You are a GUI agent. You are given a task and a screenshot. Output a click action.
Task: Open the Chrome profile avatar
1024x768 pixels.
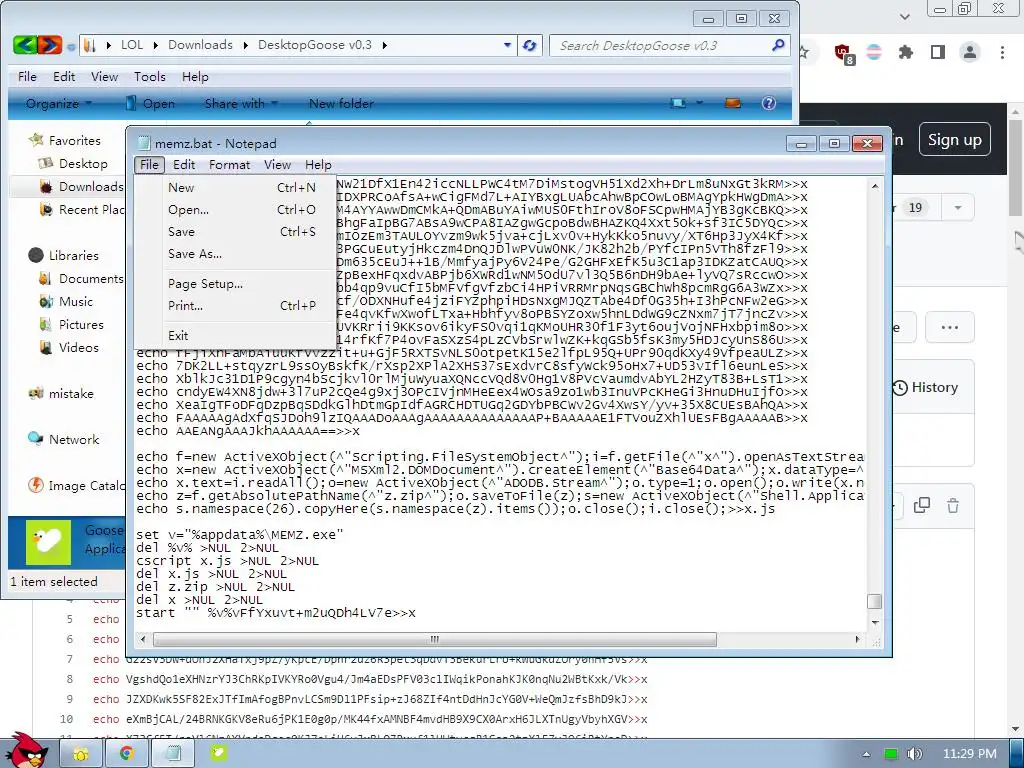(970, 52)
